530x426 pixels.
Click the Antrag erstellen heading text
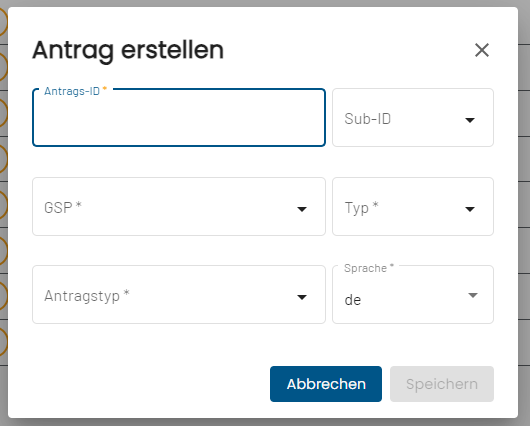[x=128, y=51]
